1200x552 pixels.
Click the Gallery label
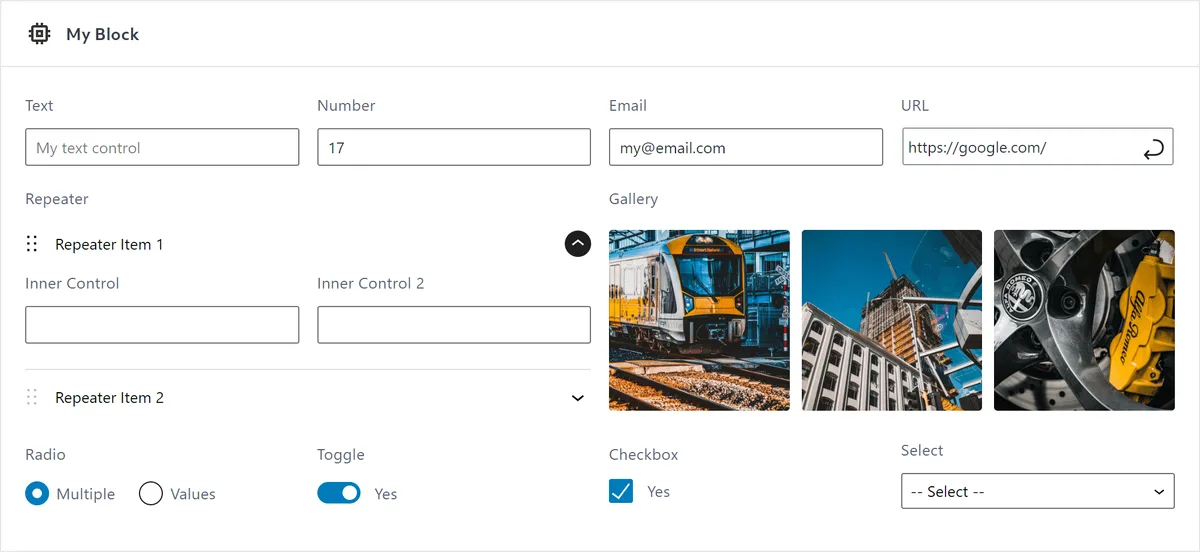click(633, 199)
